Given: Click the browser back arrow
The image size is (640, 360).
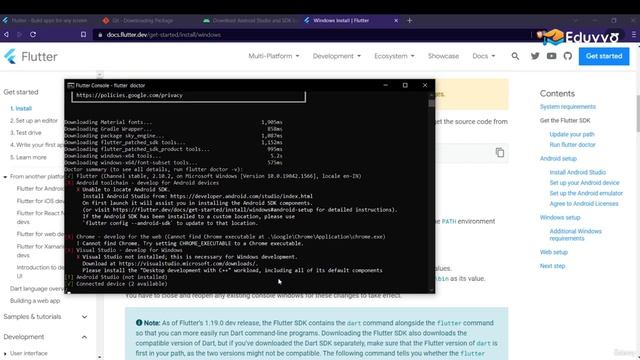Looking at the screenshot, I should [x=7, y=35].
